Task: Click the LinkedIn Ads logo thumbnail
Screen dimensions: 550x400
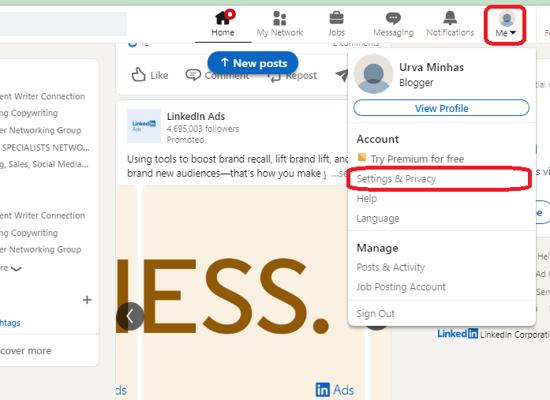Action: pyautogui.click(x=144, y=126)
